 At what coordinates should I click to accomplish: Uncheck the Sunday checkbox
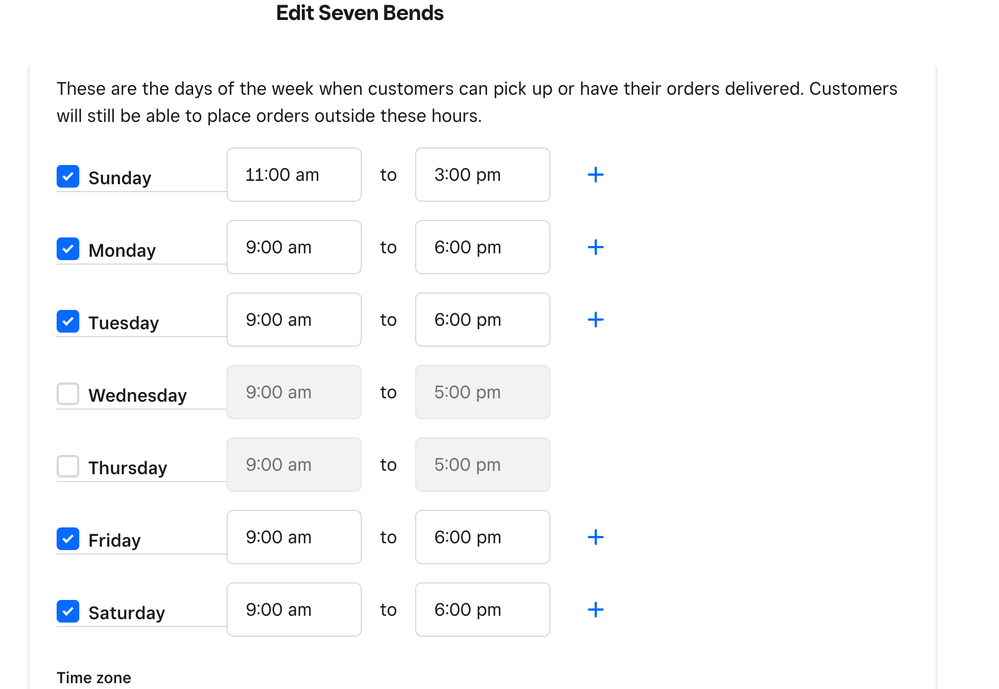(x=68, y=177)
